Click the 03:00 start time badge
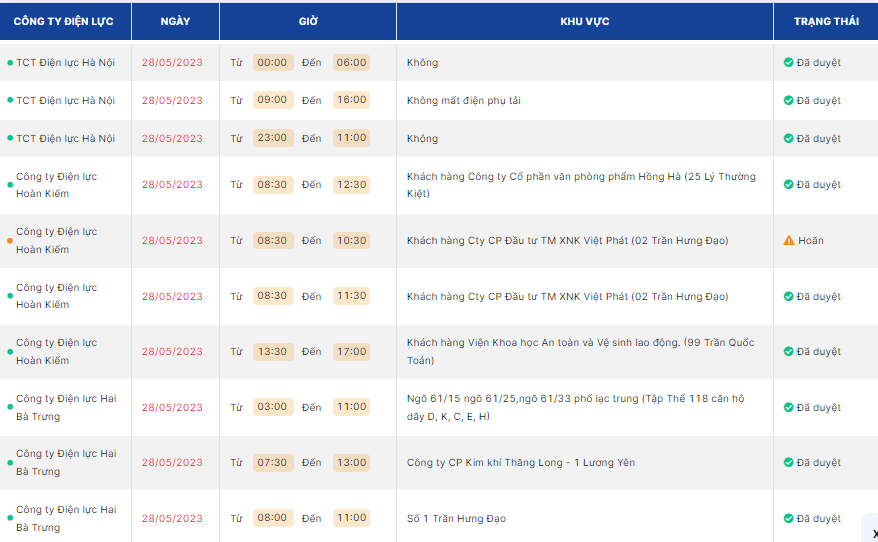The height and width of the screenshot is (542, 878). 272,407
